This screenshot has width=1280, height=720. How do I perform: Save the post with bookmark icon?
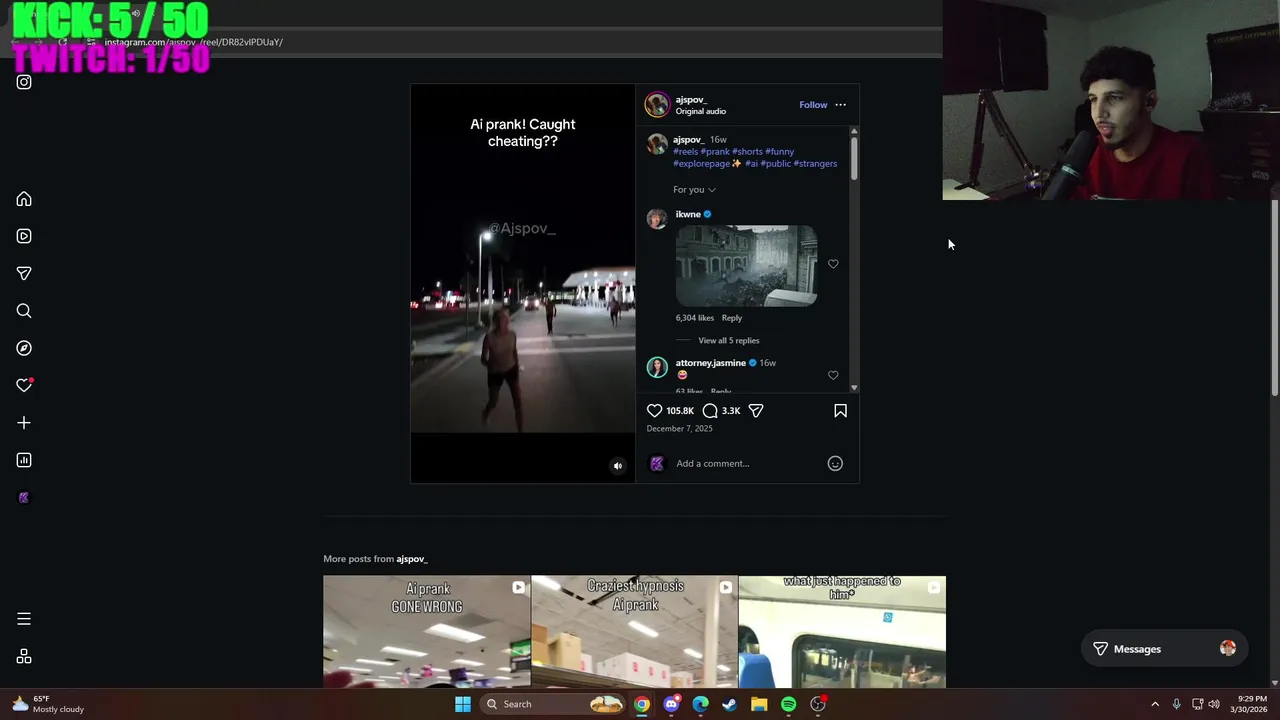[840, 410]
